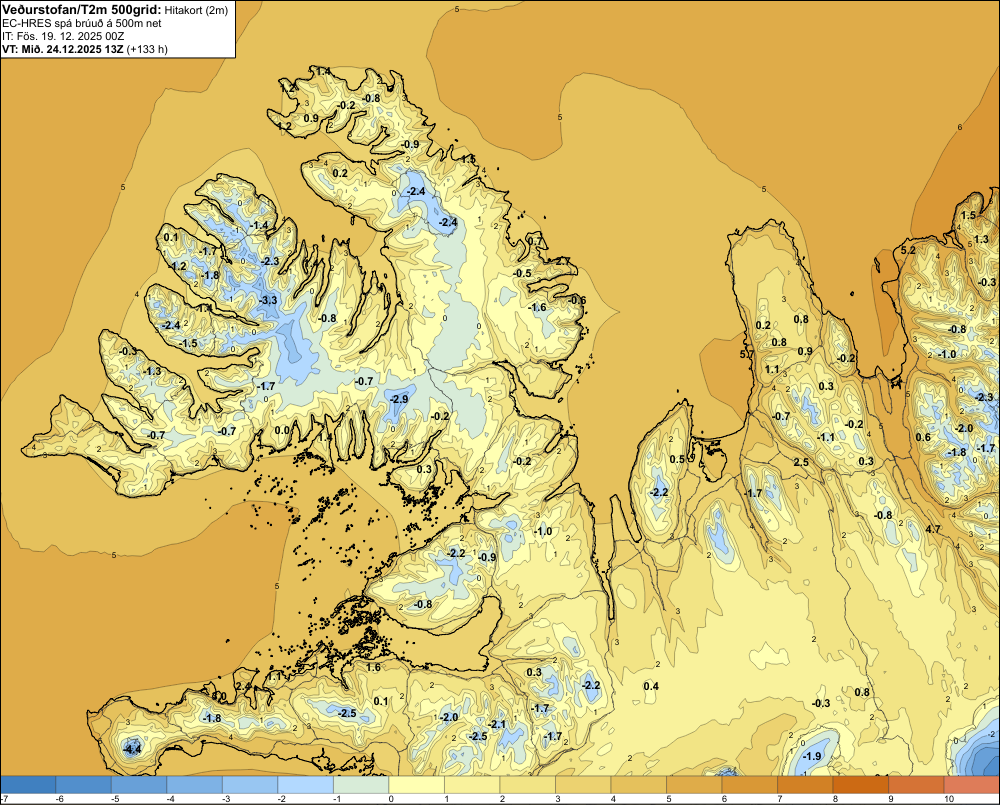Select legend color between 4 and 5

[x=638, y=785]
